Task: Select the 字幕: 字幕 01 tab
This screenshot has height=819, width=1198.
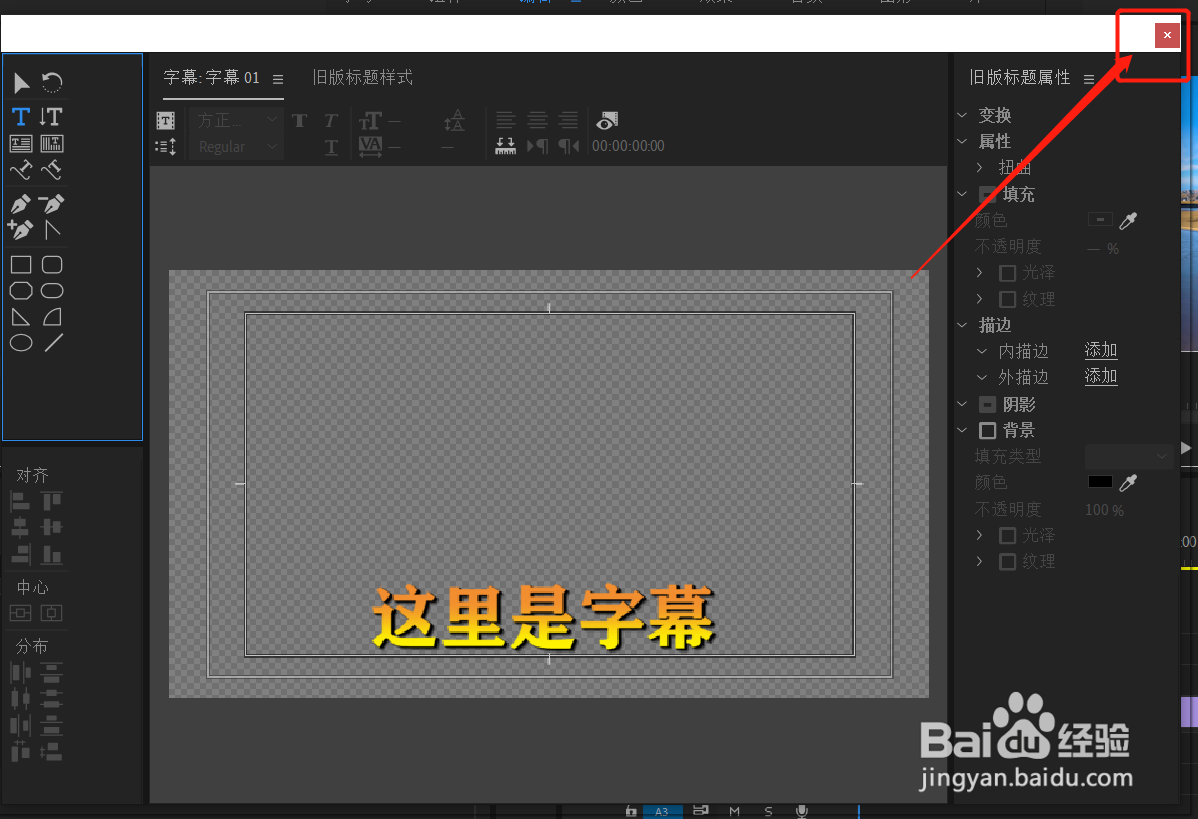Action: pos(212,78)
